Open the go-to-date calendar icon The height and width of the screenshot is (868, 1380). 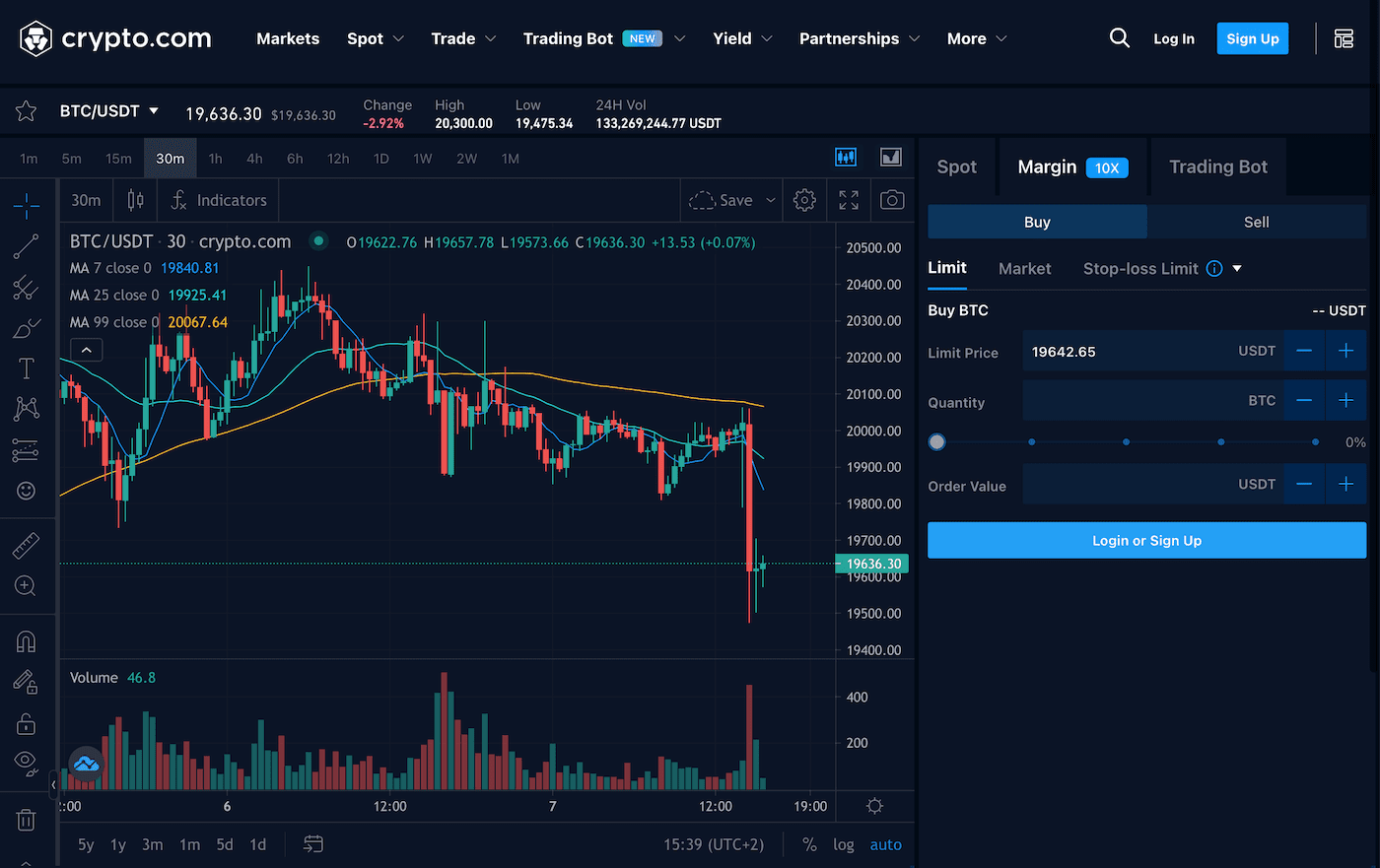pyautogui.click(x=313, y=844)
